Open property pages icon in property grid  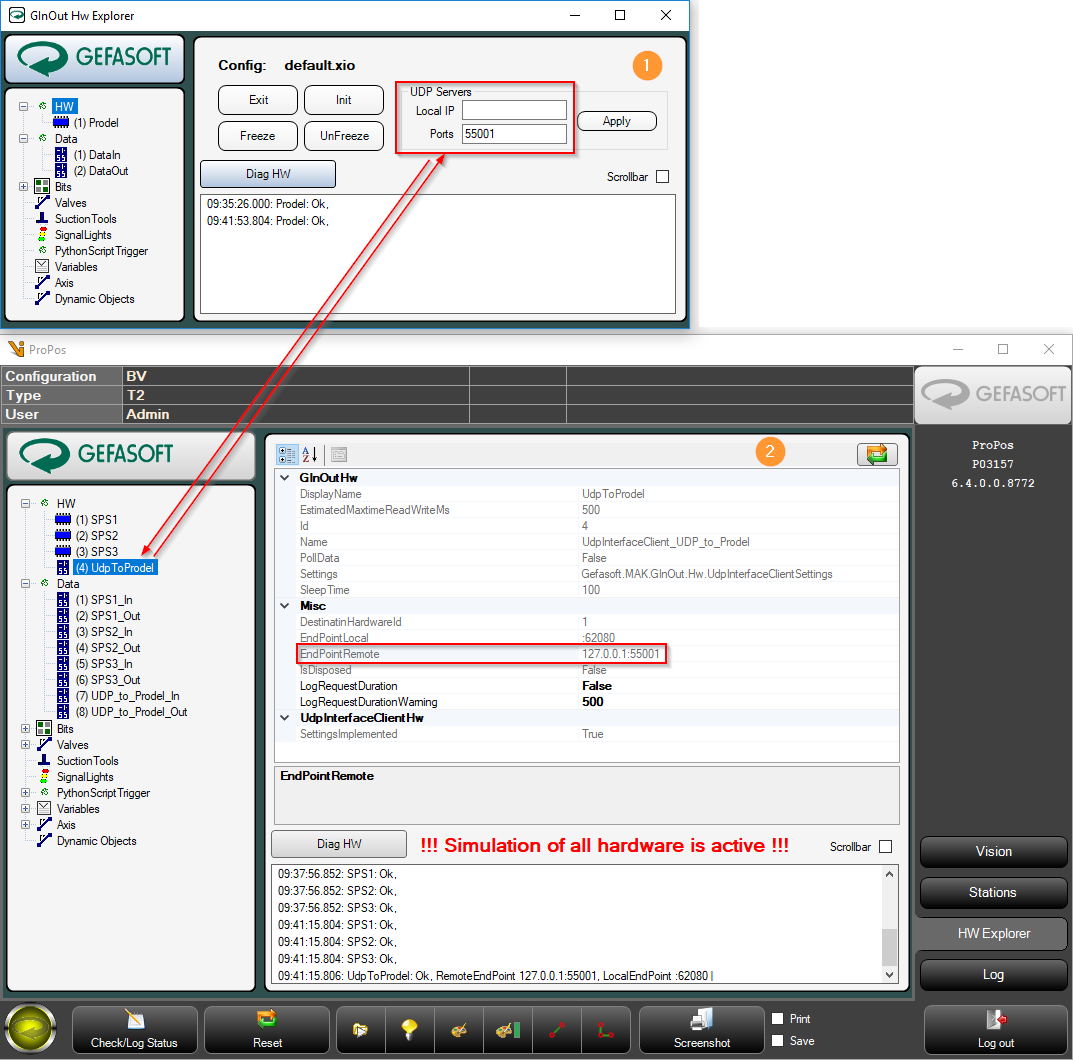(339, 454)
